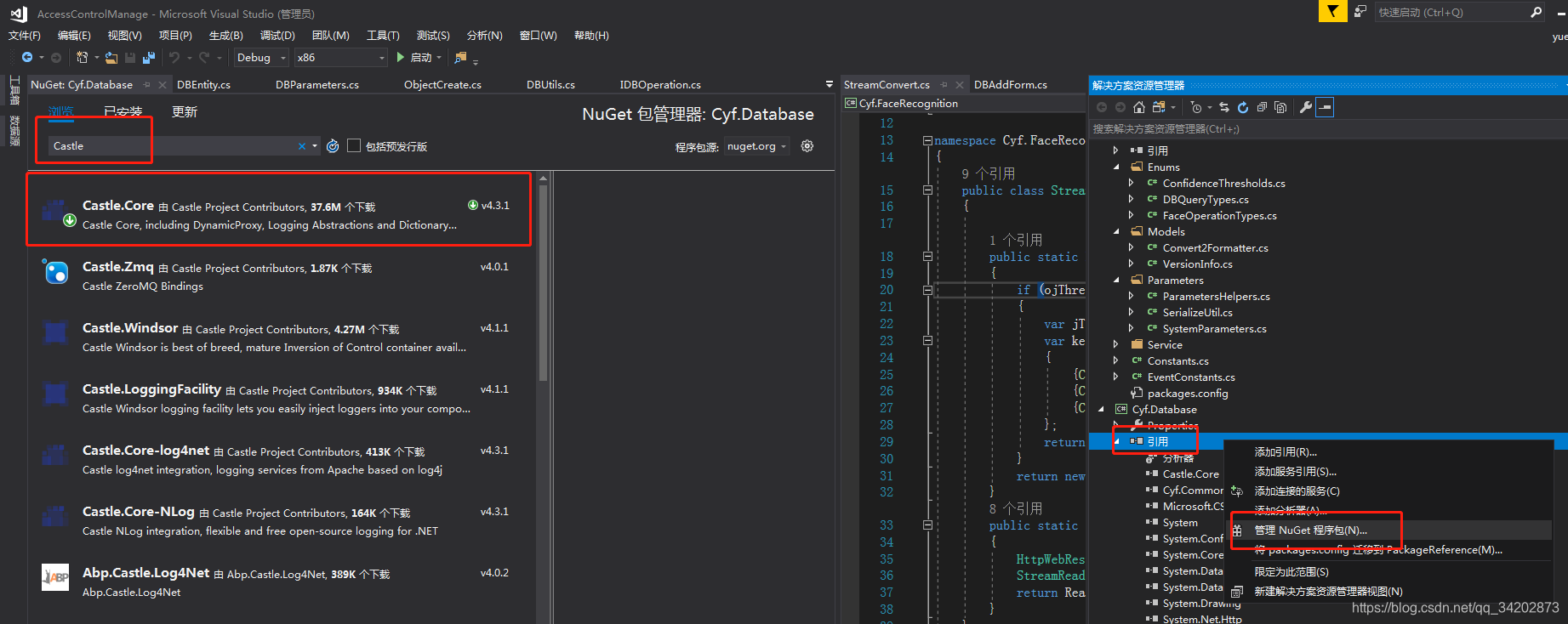Click the show all files icon

click(x=1280, y=107)
